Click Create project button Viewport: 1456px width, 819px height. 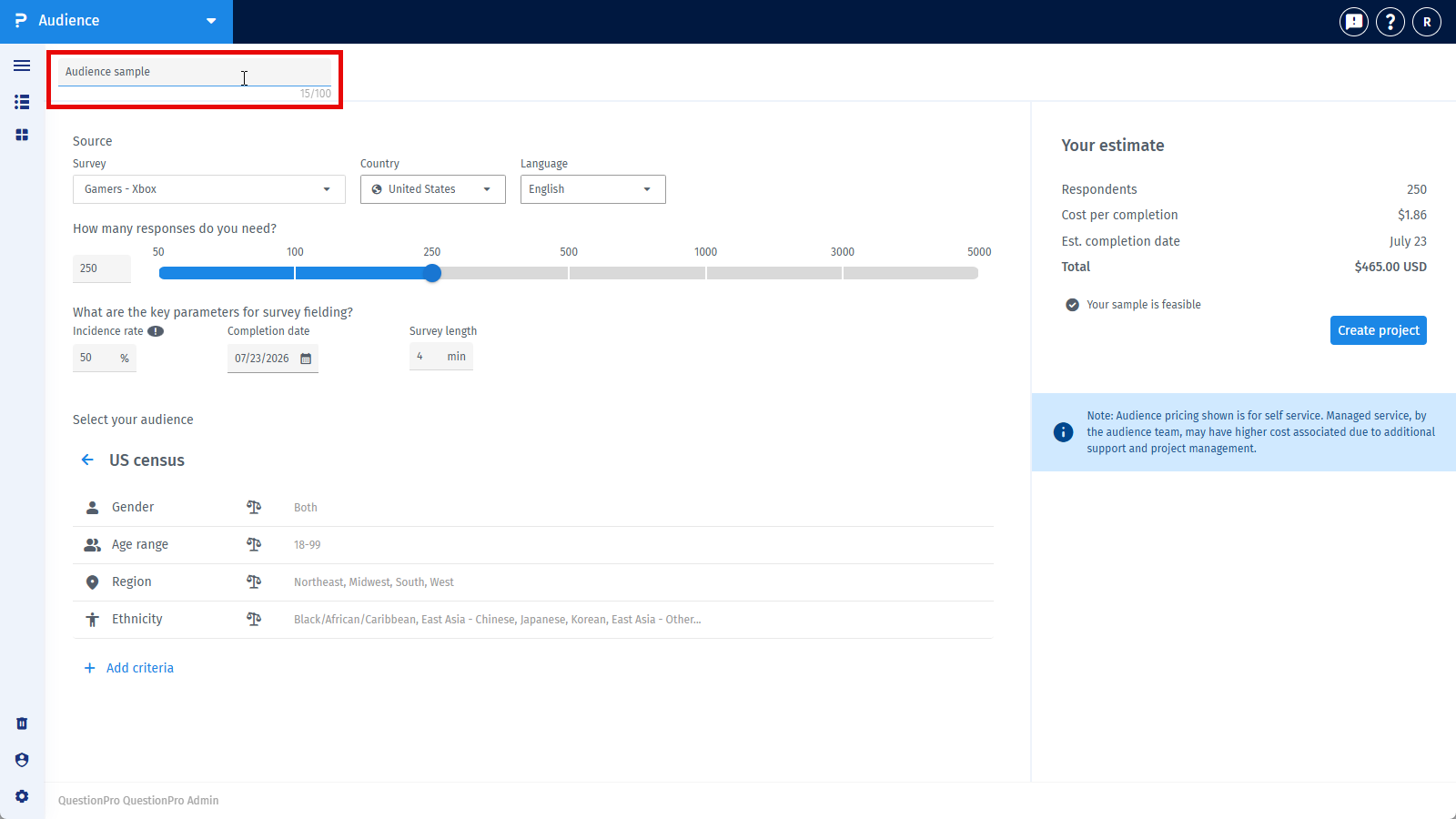(x=1378, y=330)
